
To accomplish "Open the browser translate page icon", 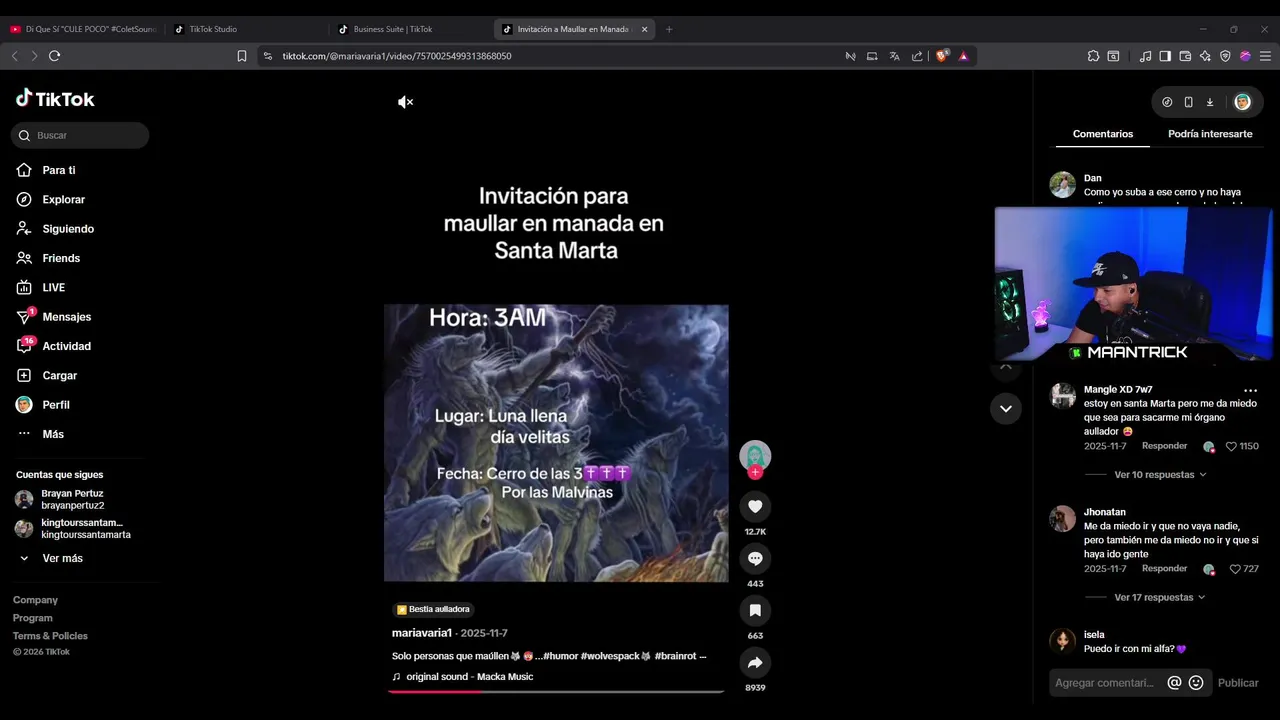I will (894, 56).
